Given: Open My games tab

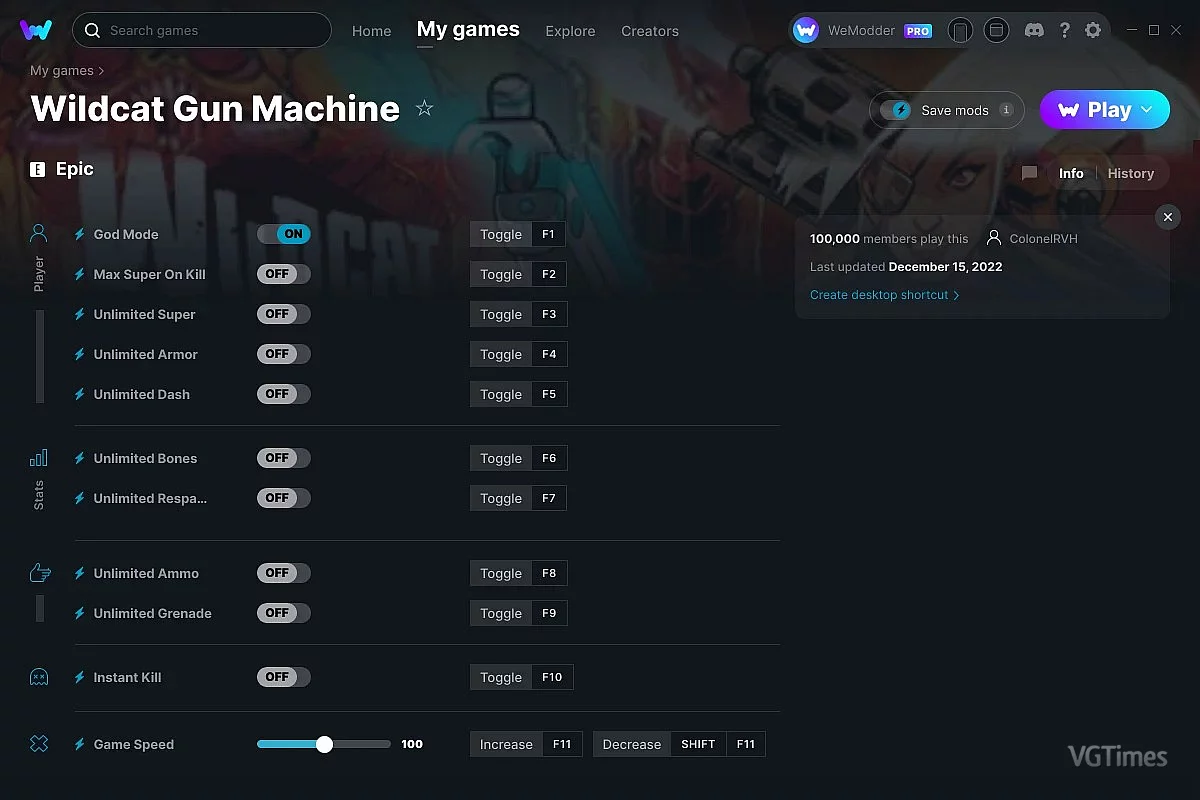Looking at the screenshot, I should 468,29.
